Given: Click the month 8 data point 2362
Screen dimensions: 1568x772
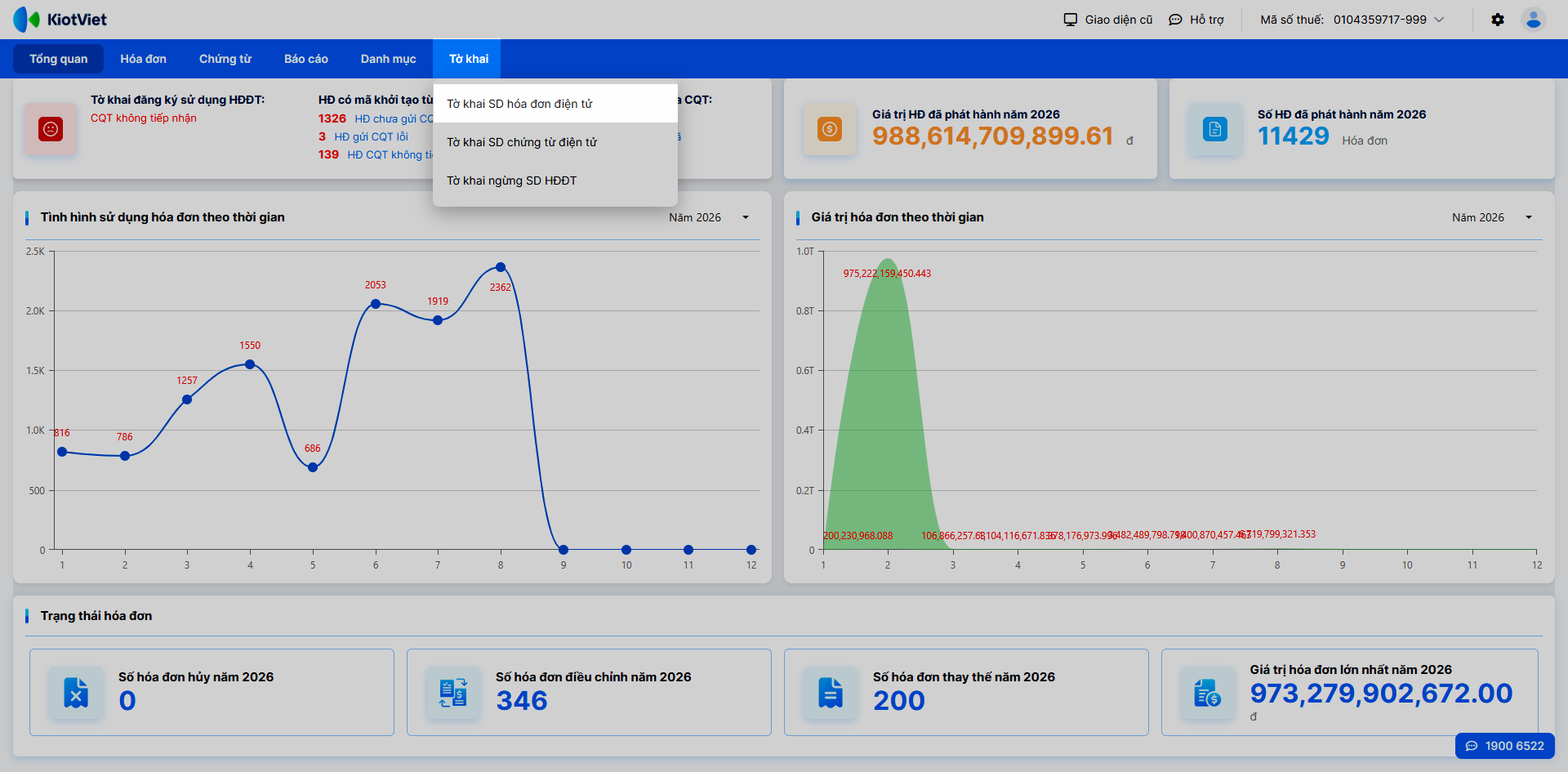Looking at the screenshot, I should tap(501, 267).
